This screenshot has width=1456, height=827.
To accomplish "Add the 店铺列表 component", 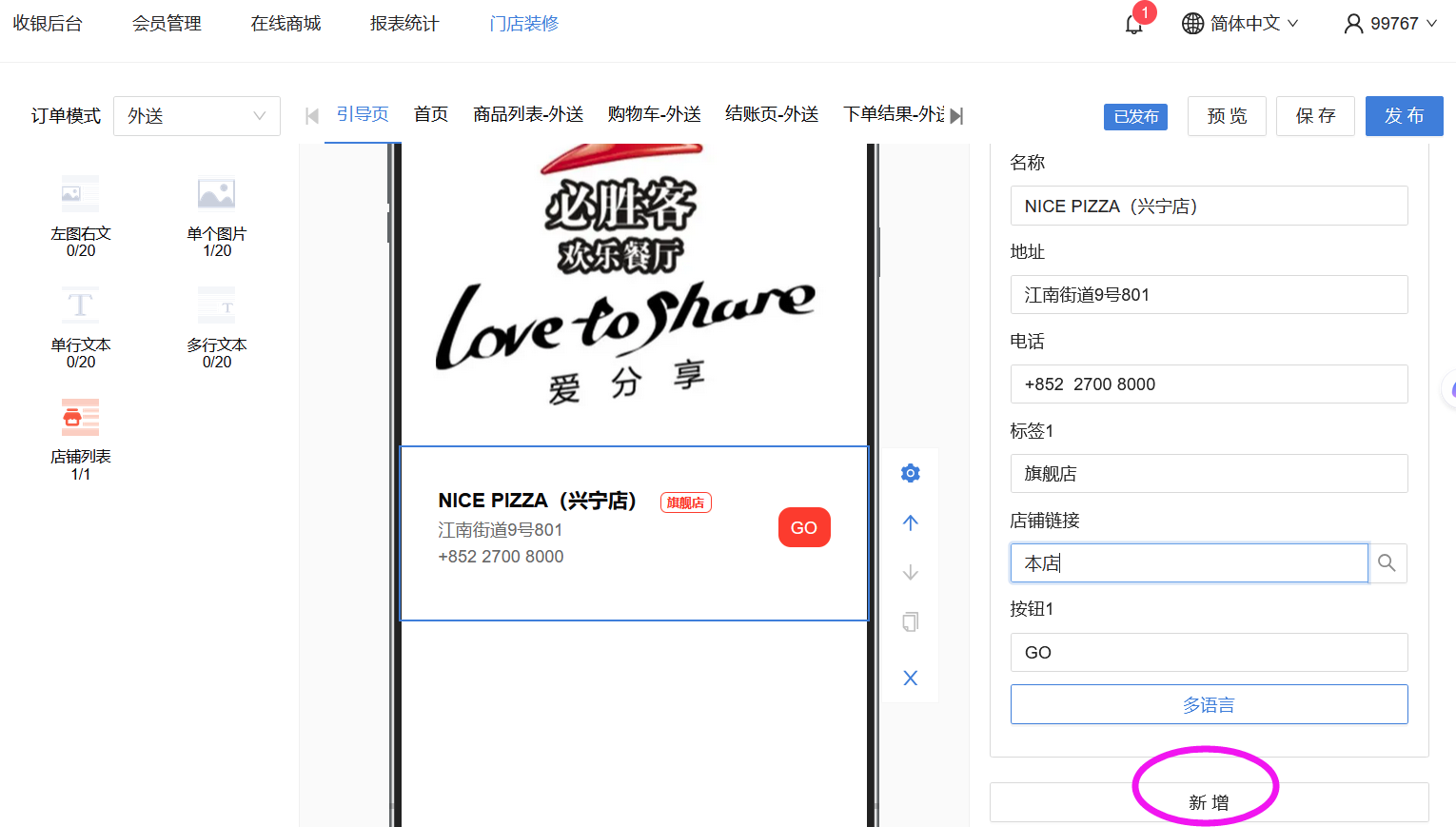I will 81,439.
